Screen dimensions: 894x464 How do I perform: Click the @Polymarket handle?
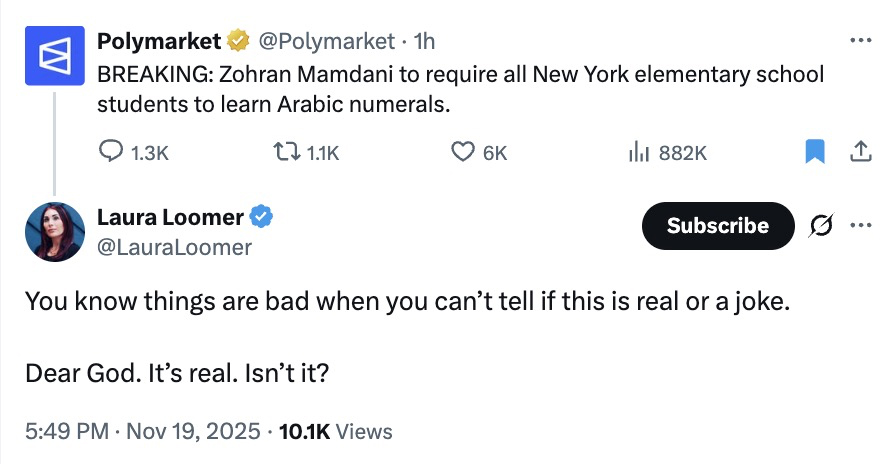click(x=327, y=41)
